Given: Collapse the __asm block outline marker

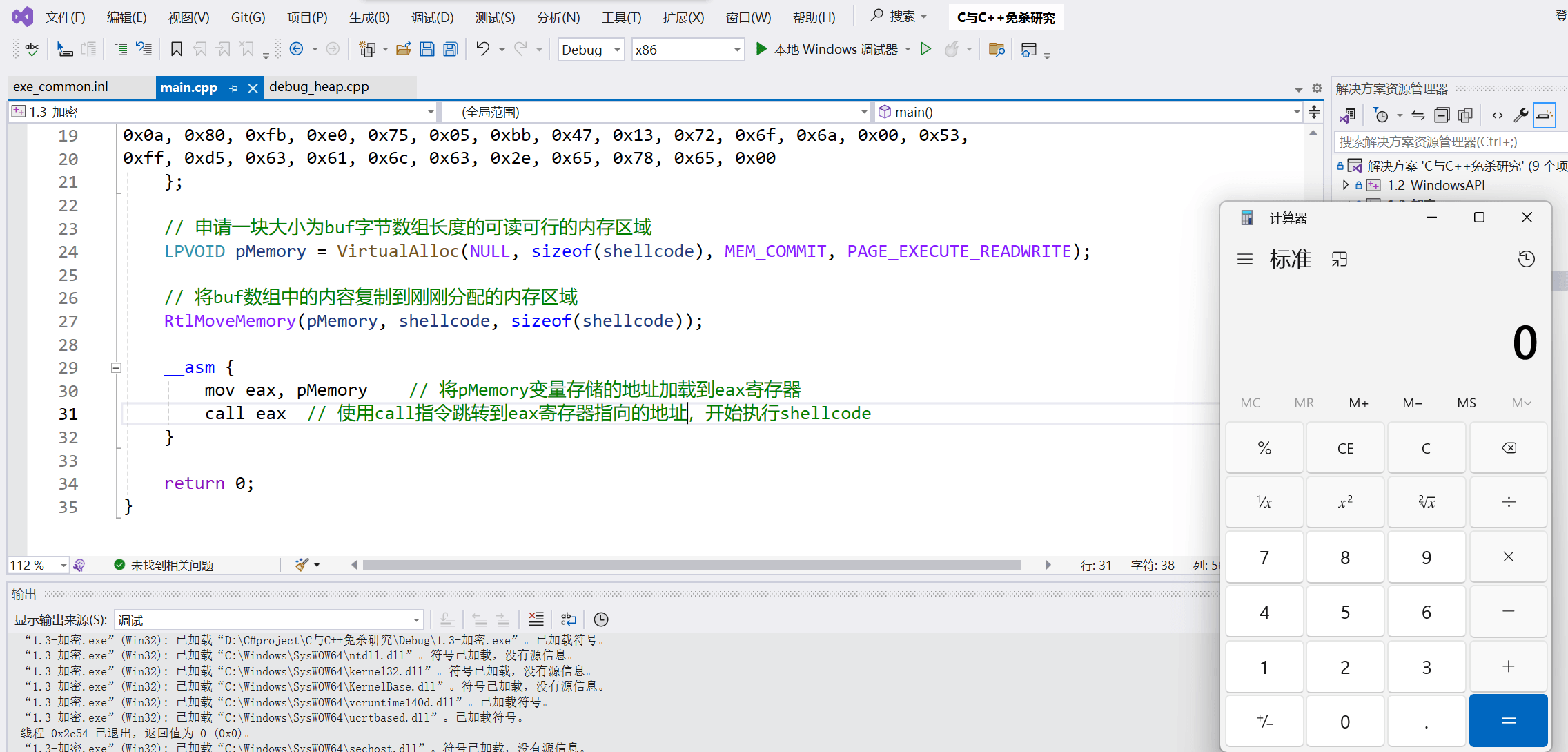Looking at the screenshot, I should point(116,367).
